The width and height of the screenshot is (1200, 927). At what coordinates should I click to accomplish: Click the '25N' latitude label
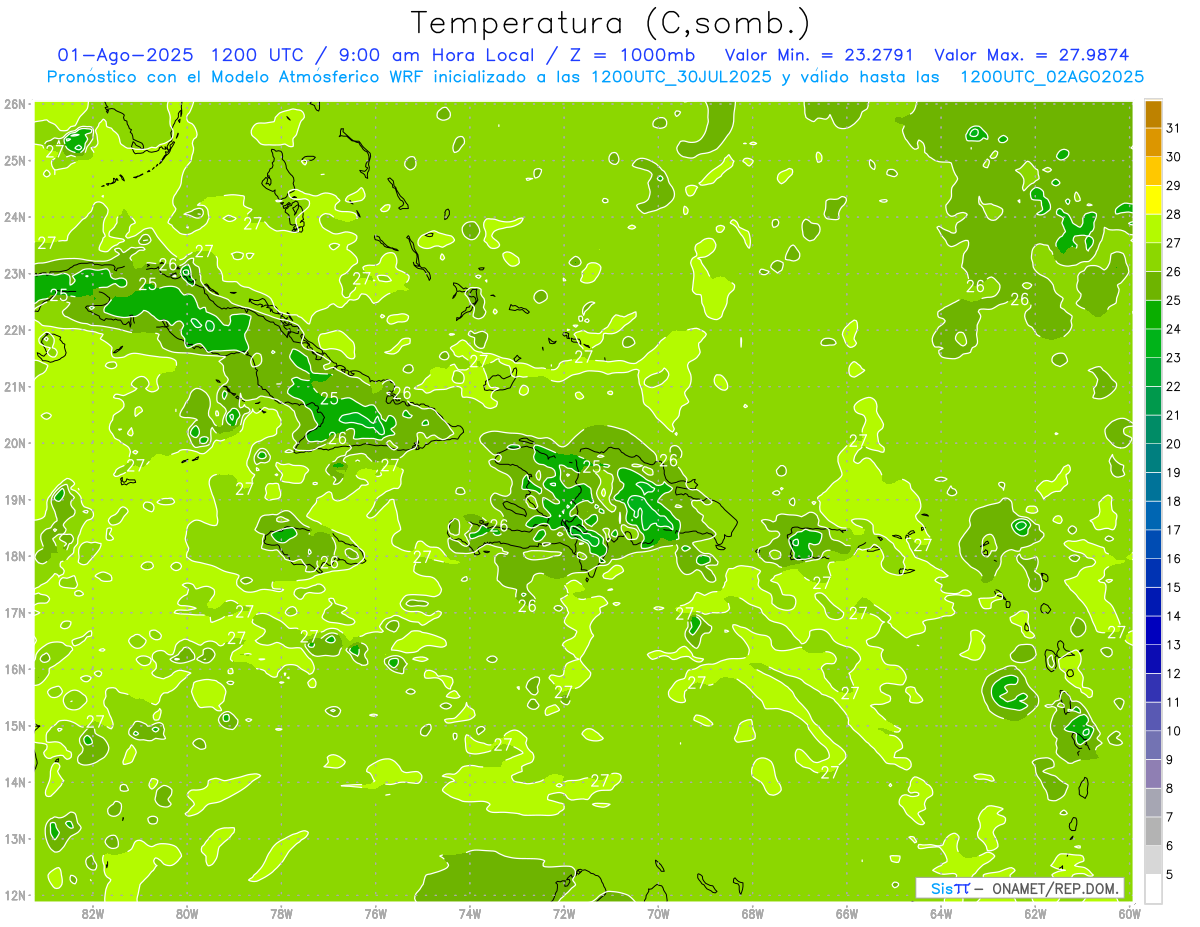tap(15, 161)
